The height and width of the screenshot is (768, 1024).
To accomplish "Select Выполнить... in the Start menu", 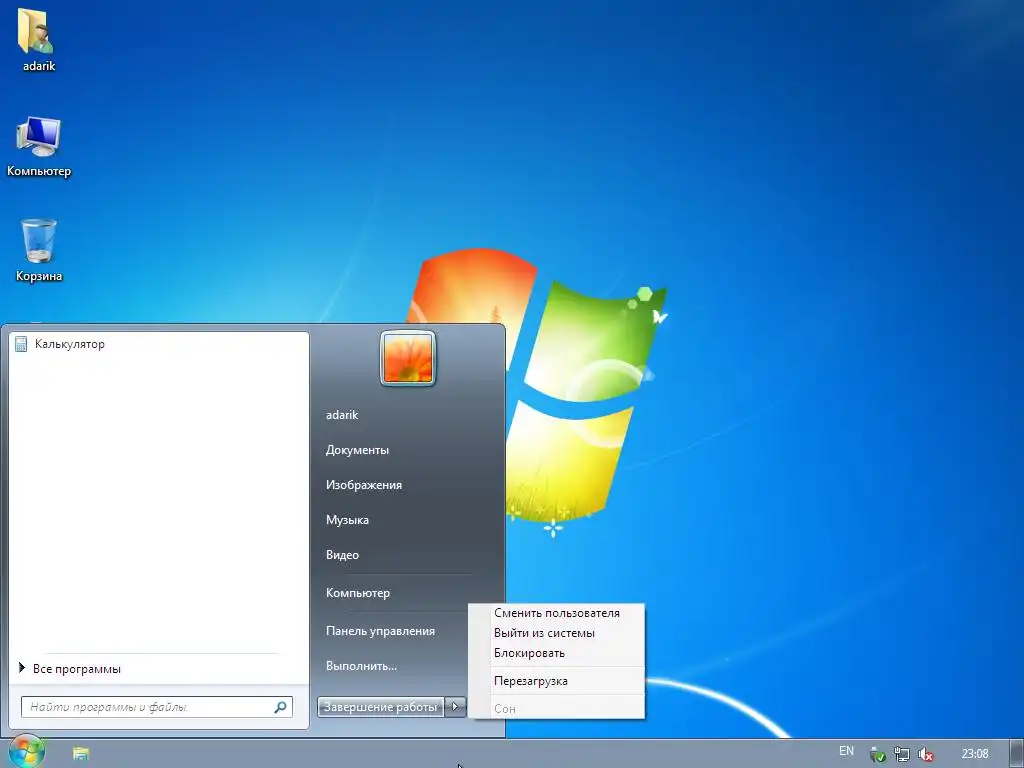I will [x=361, y=666].
